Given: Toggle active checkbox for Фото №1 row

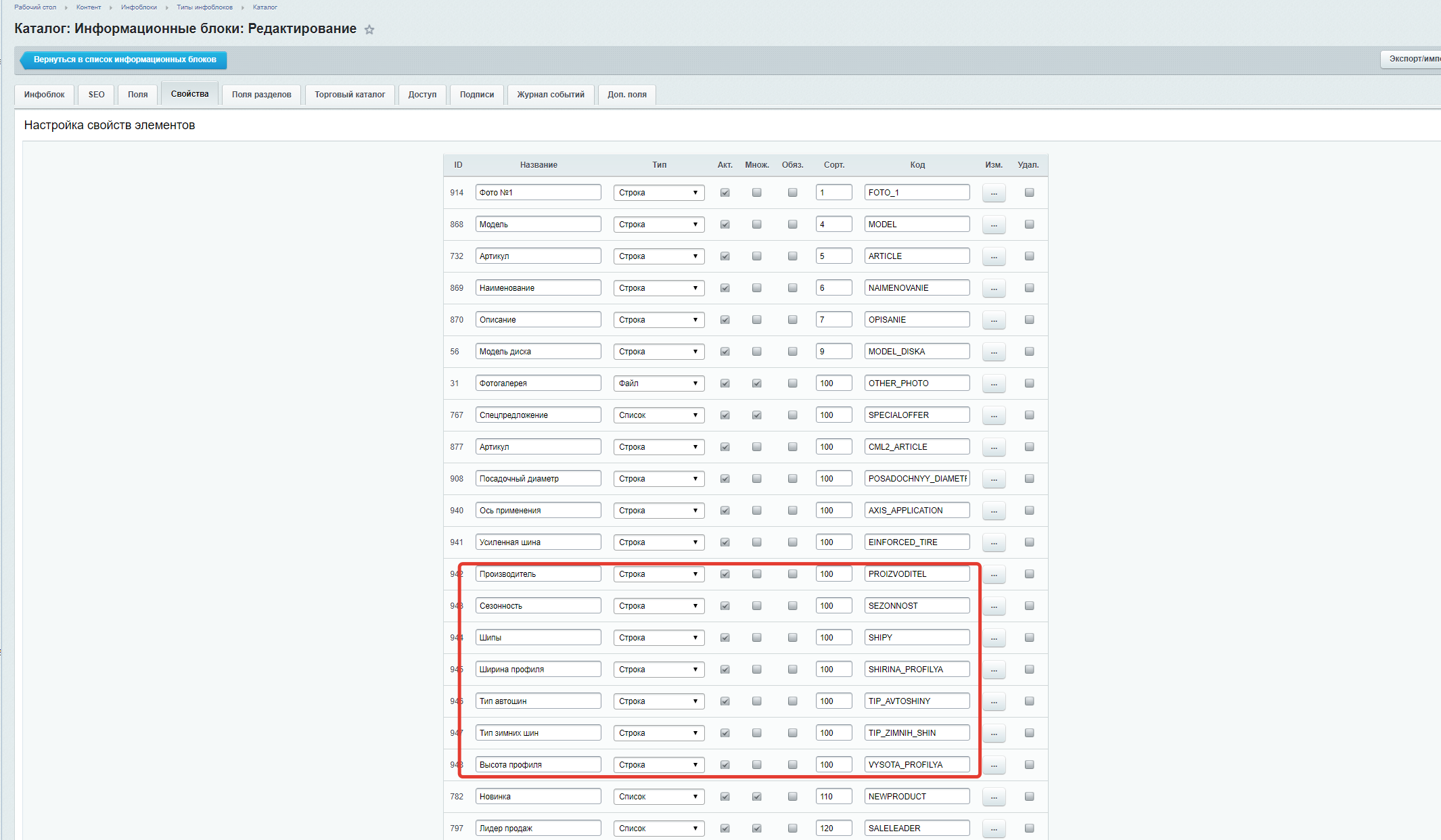Looking at the screenshot, I should pos(725,193).
